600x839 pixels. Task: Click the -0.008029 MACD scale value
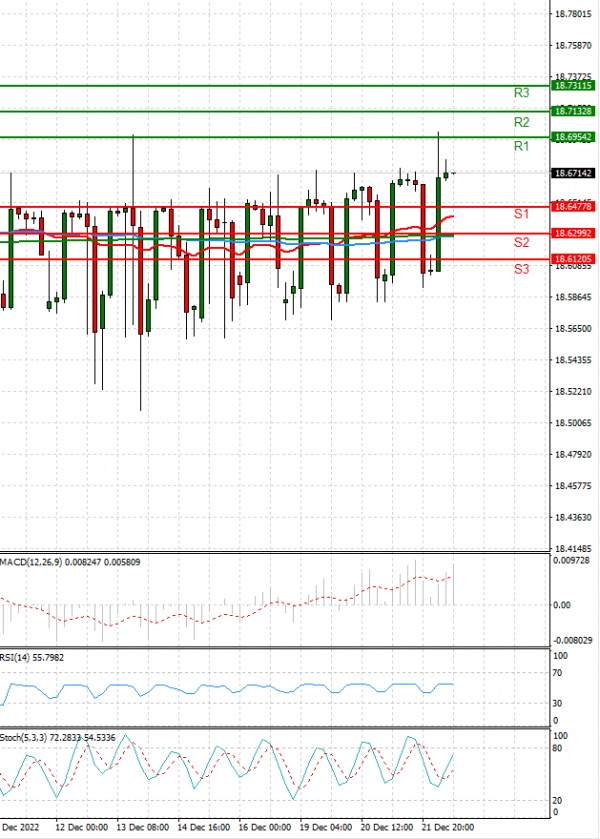573,640
